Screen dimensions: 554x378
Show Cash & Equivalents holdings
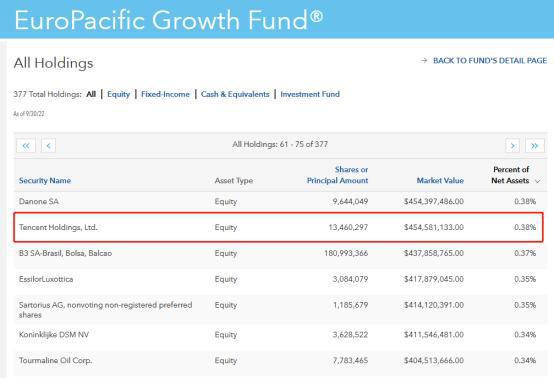coord(235,94)
